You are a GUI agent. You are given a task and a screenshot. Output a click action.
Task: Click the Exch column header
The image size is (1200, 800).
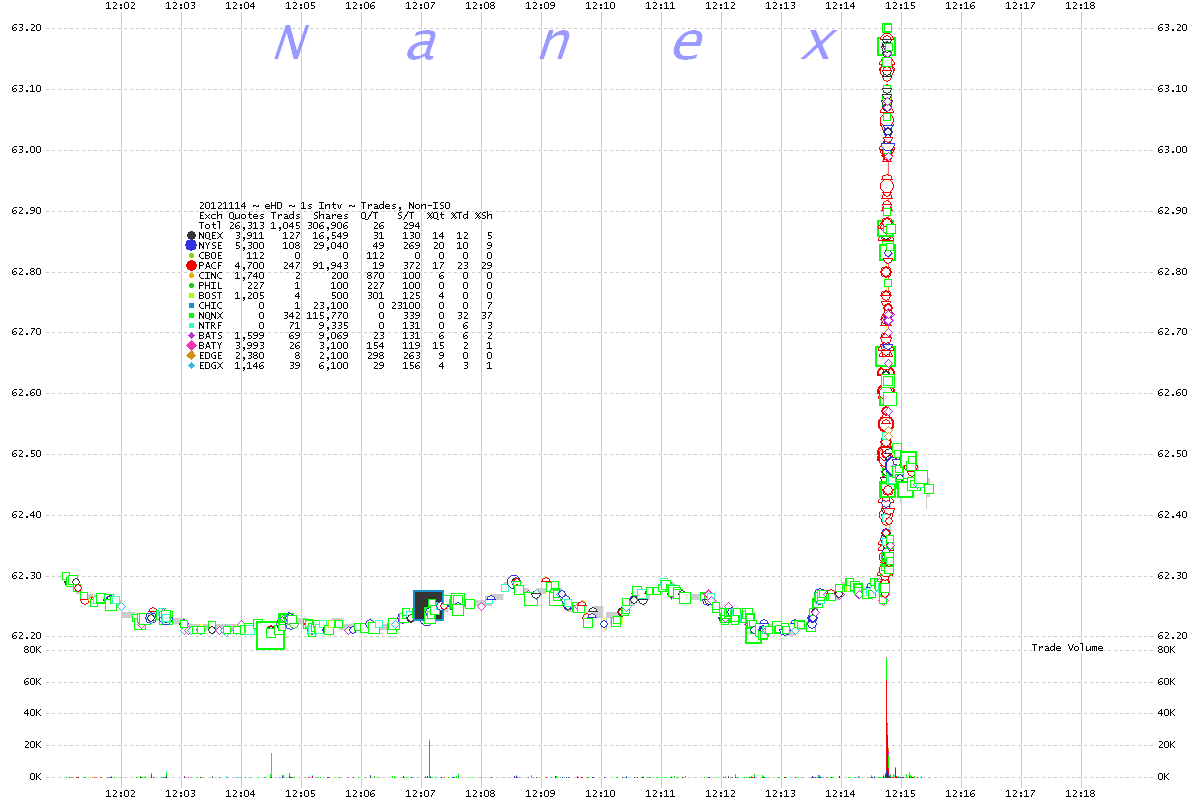tap(210, 215)
